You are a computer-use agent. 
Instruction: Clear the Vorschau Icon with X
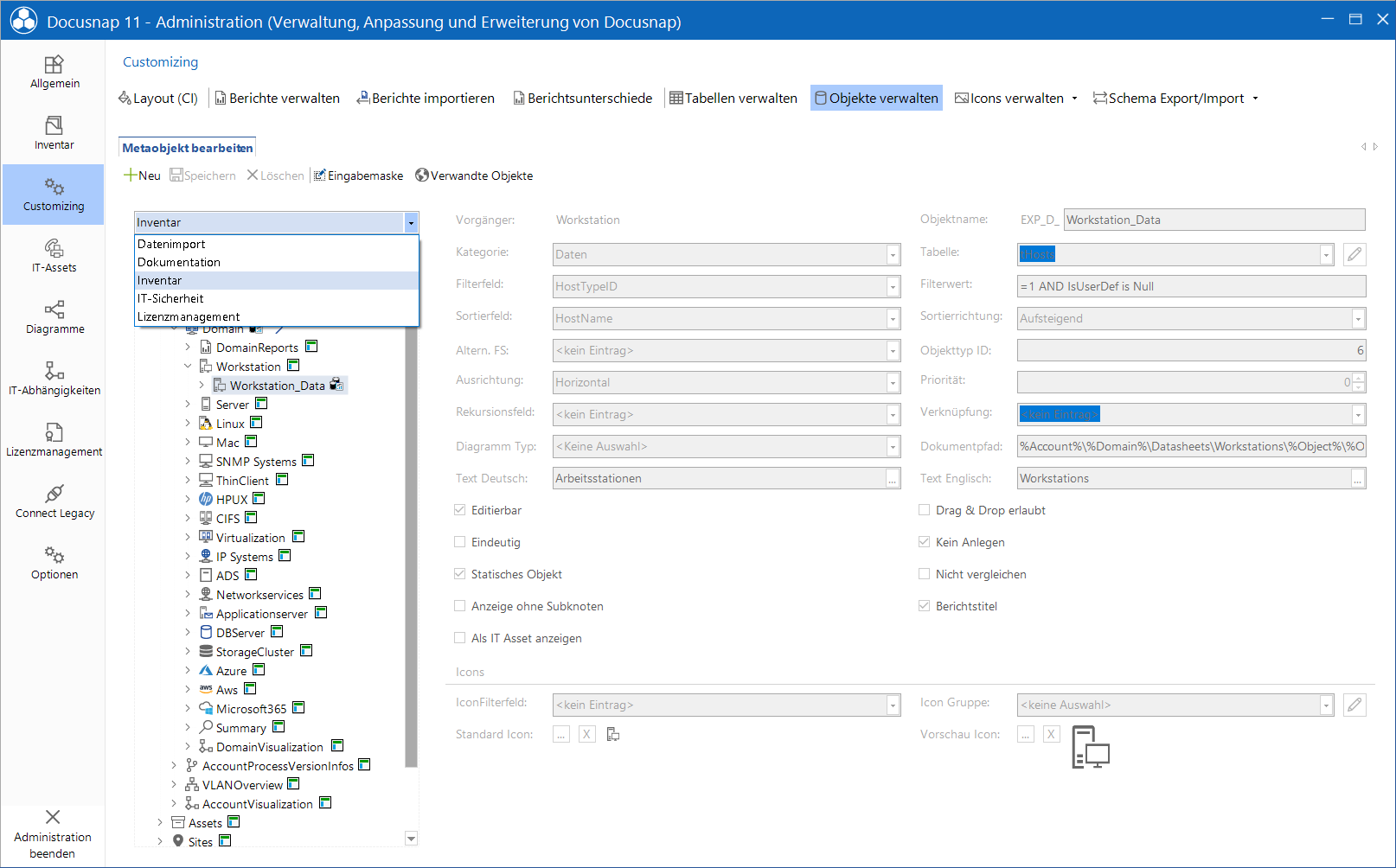coord(1052,734)
